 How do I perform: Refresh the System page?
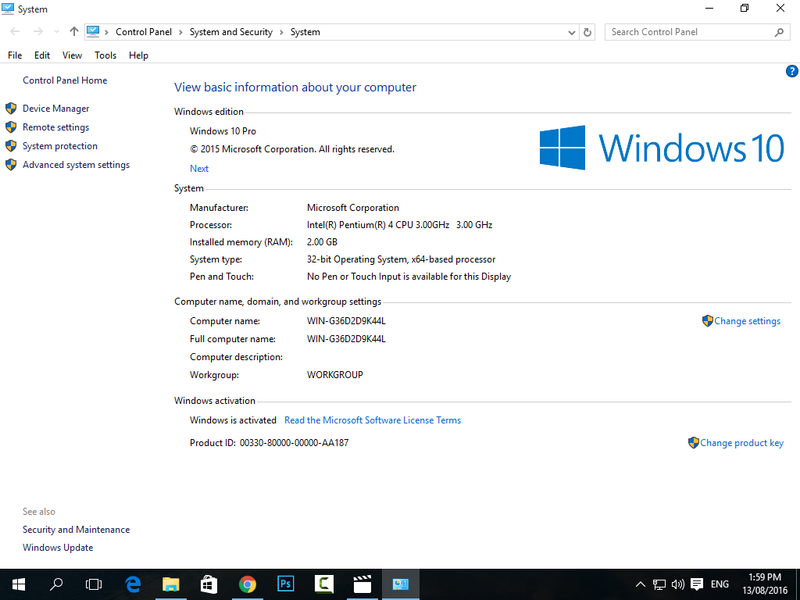tap(587, 32)
